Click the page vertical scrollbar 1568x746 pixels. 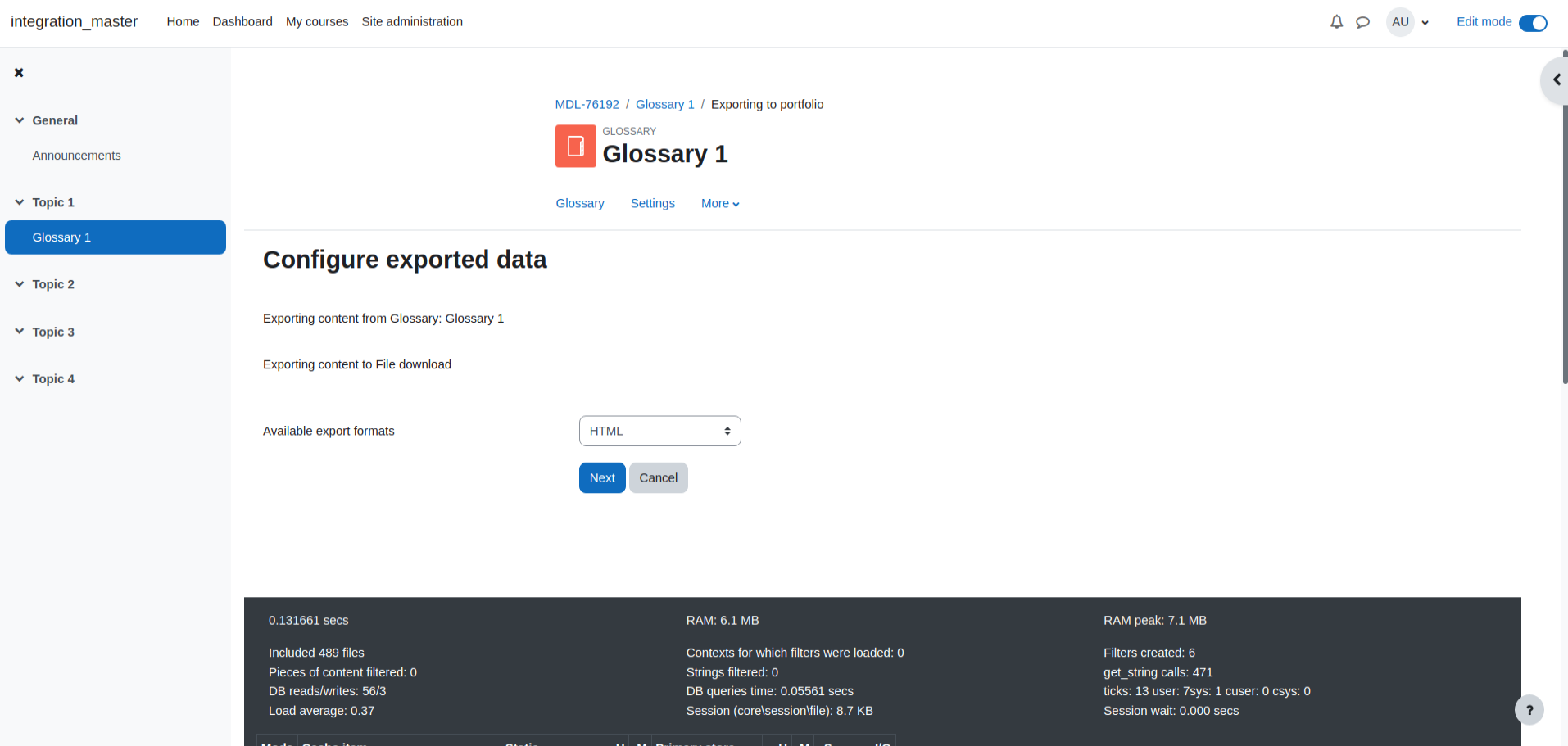coord(1565,217)
